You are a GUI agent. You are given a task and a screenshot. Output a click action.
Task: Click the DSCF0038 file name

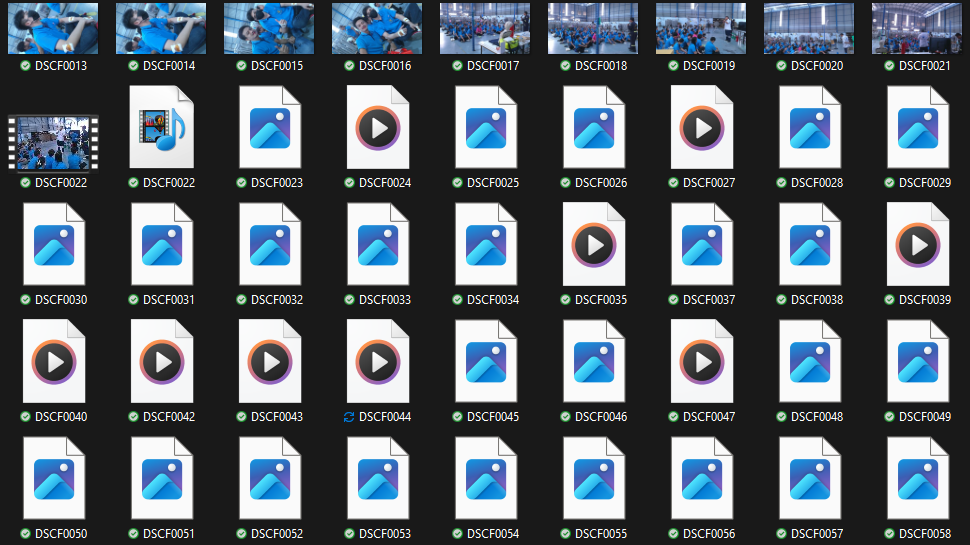click(x=817, y=299)
